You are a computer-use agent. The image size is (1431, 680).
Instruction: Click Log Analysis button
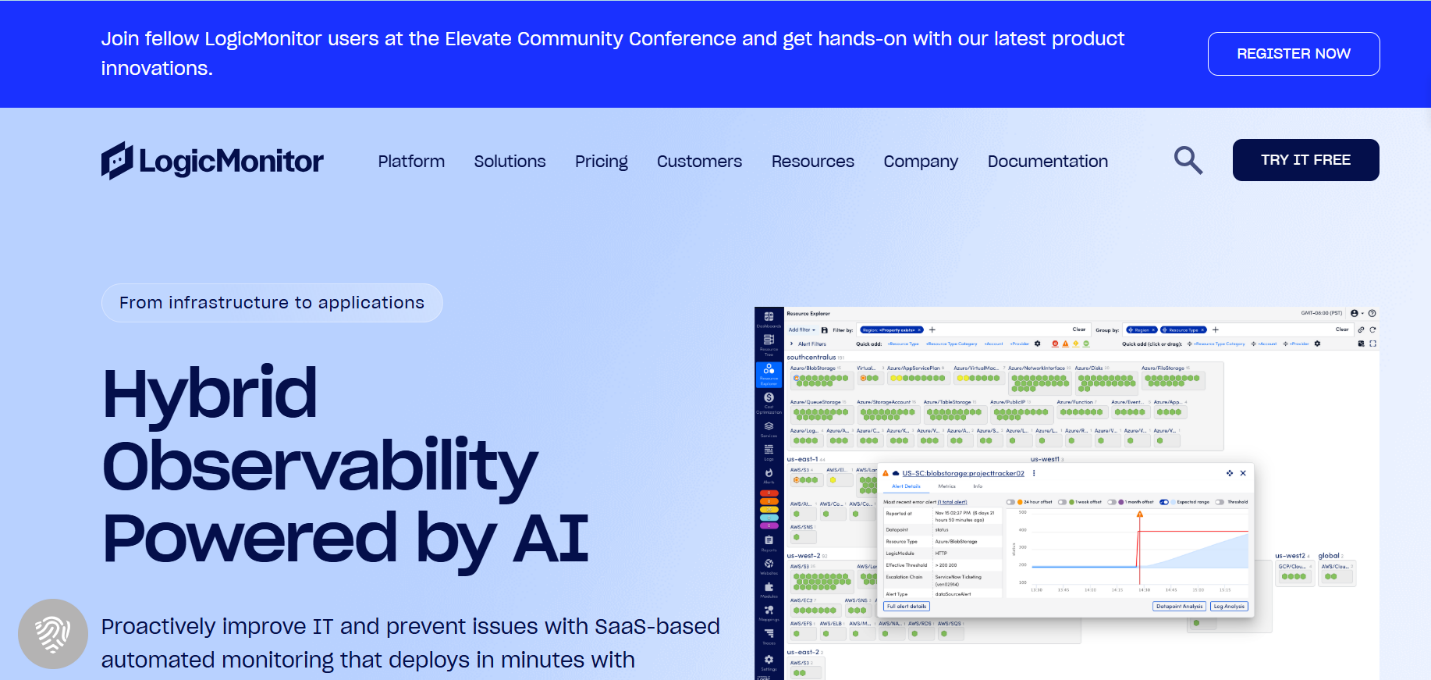tap(1229, 606)
